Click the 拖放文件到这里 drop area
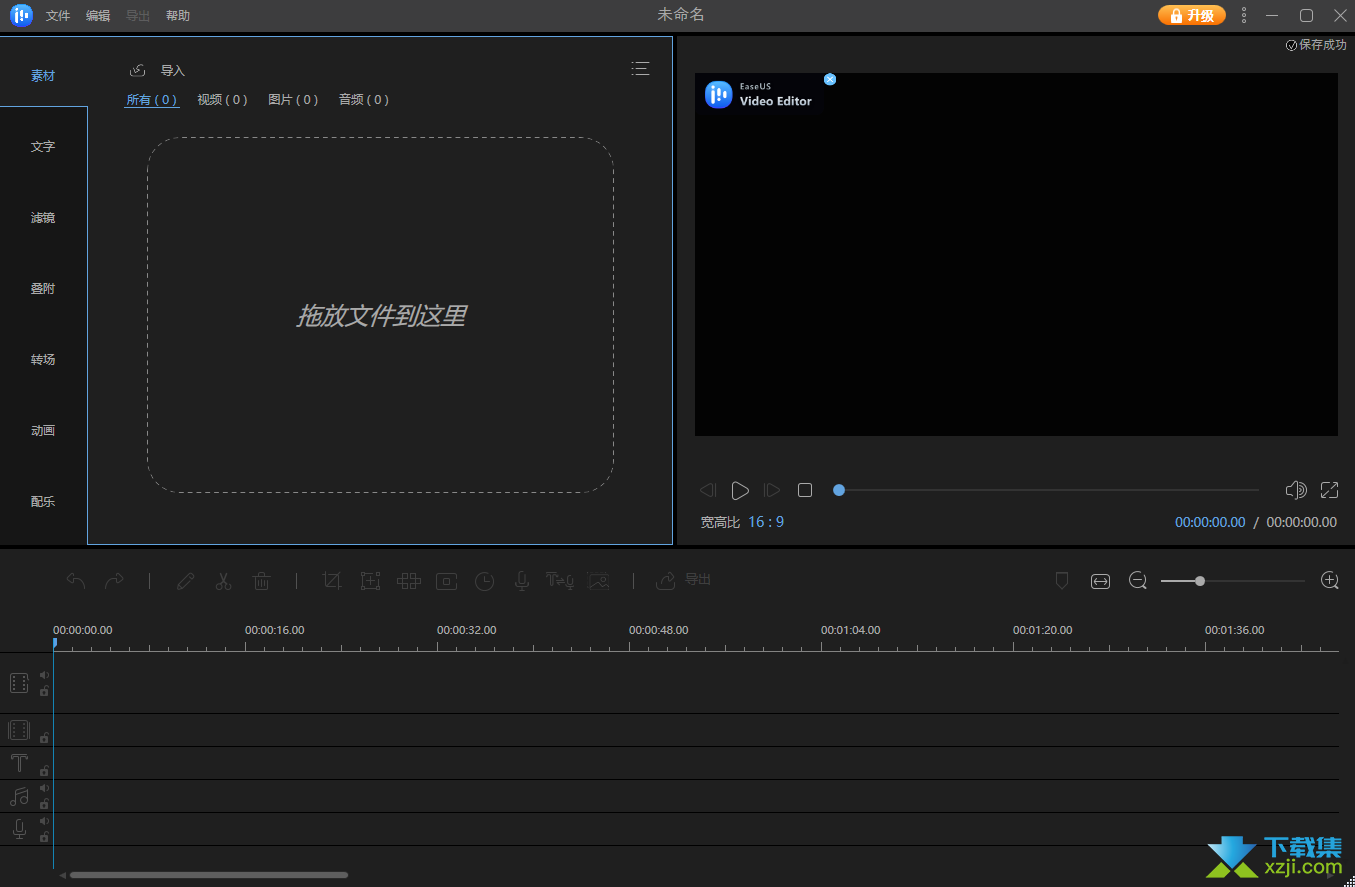The width and height of the screenshot is (1355, 887). click(380, 315)
